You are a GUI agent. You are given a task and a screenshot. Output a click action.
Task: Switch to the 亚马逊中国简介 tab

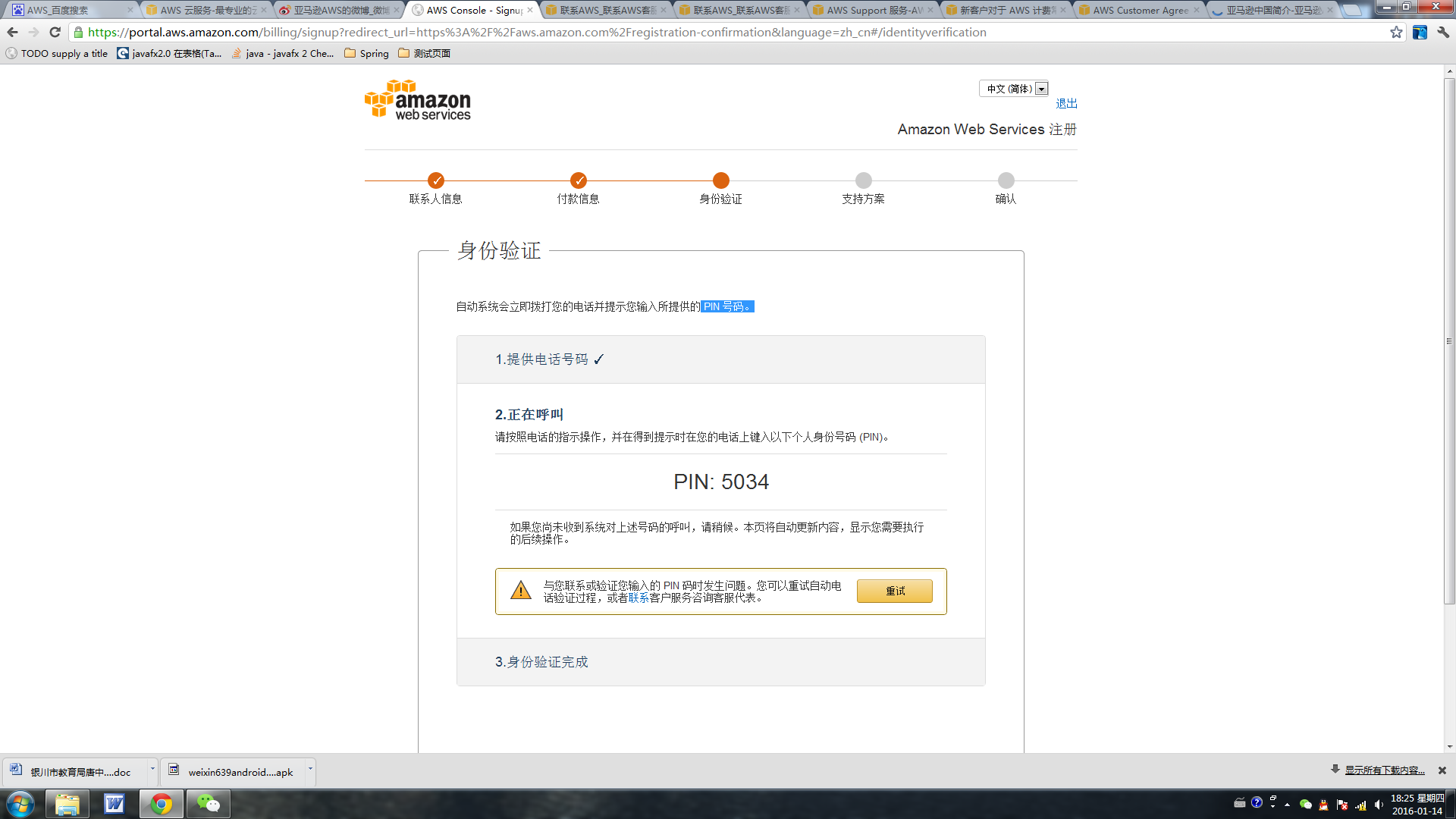(x=1274, y=10)
